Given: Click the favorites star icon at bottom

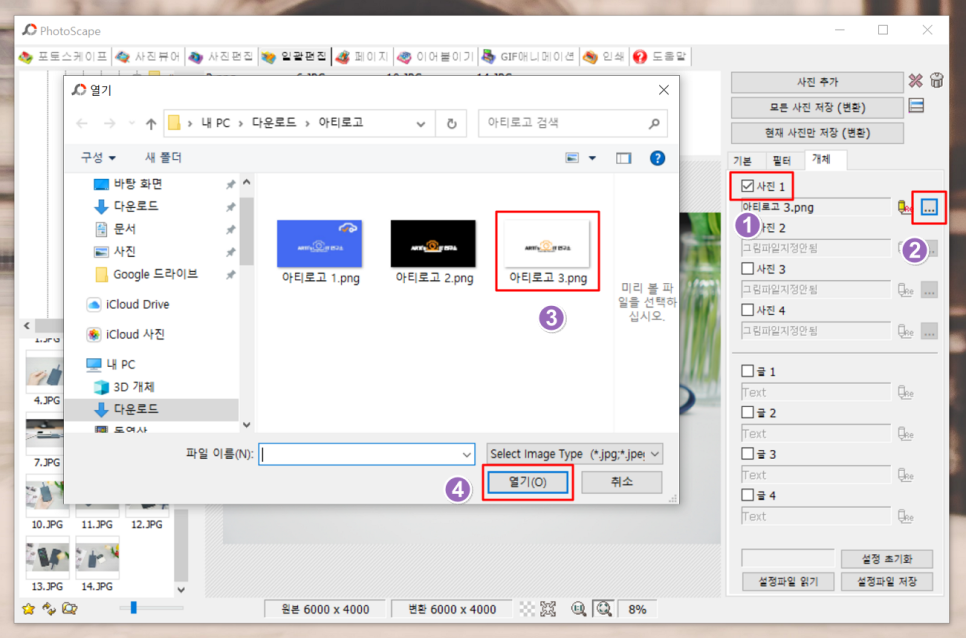Looking at the screenshot, I should click(28, 609).
